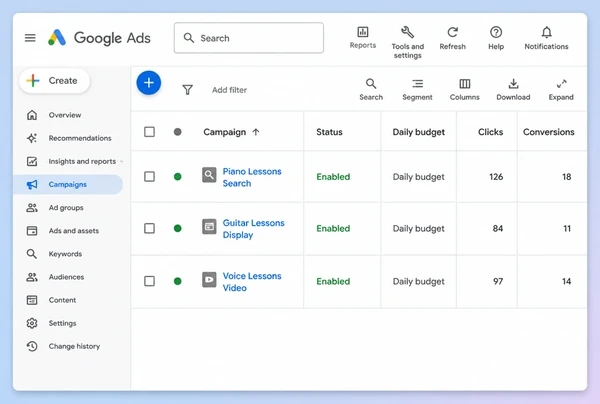Click Daily budget cell for Guitar Lessons
This screenshot has width=600, height=404.
(x=419, y=228)
